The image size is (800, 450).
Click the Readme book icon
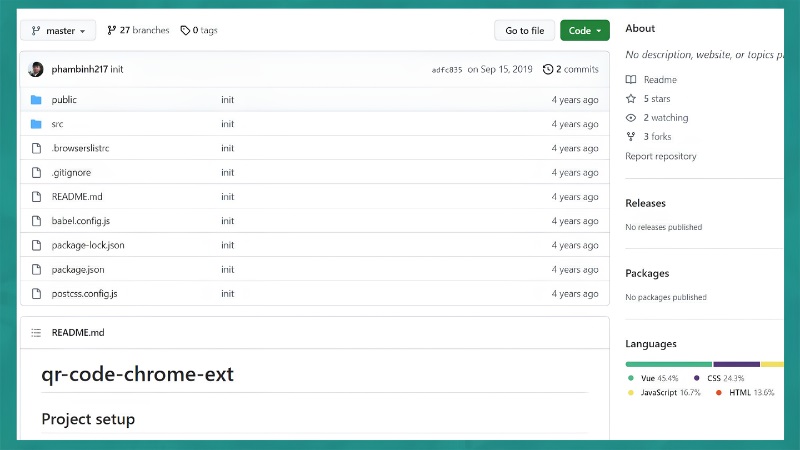(x=631, y=80)
